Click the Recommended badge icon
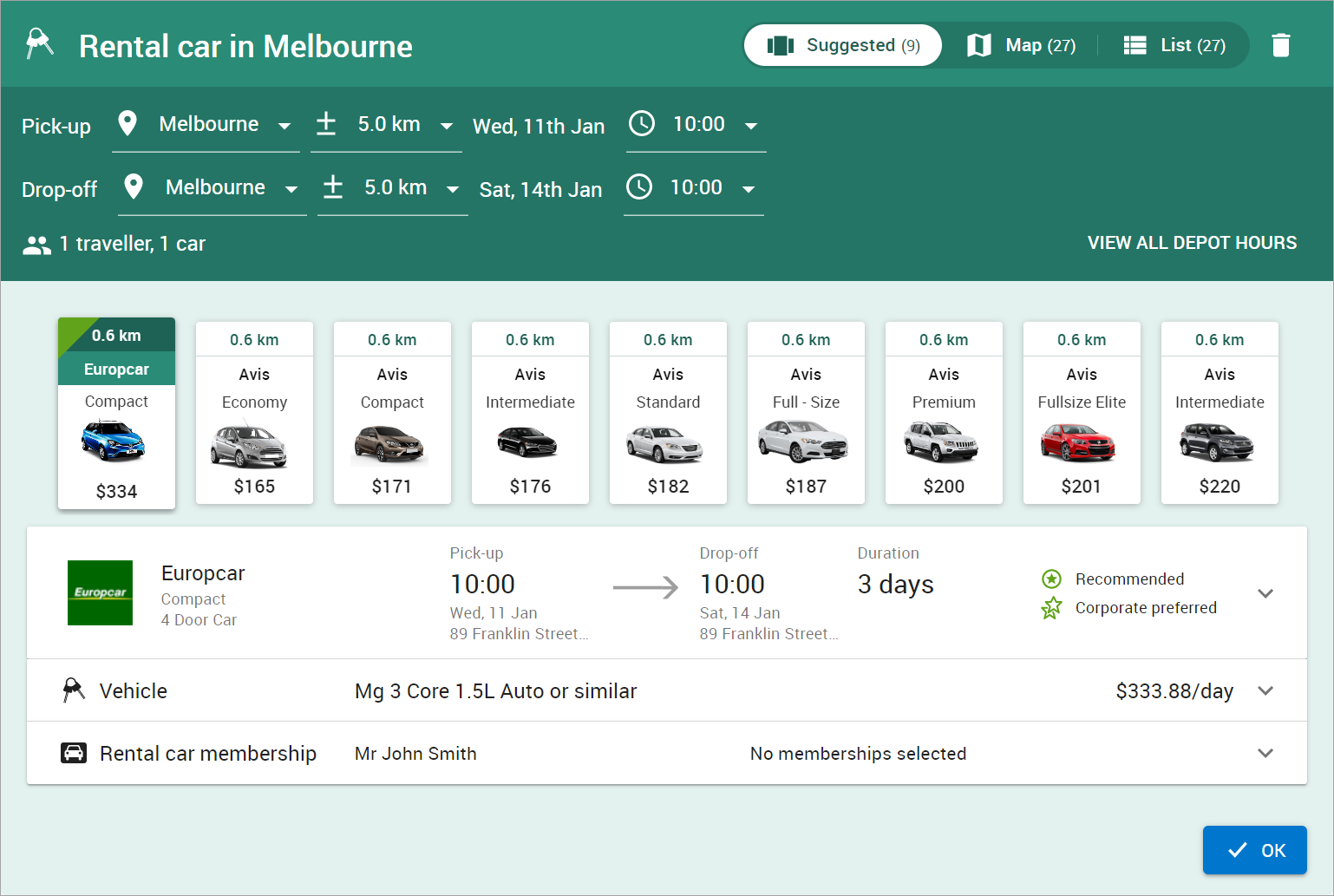The image size is (1334, 896). point(1051,579)
